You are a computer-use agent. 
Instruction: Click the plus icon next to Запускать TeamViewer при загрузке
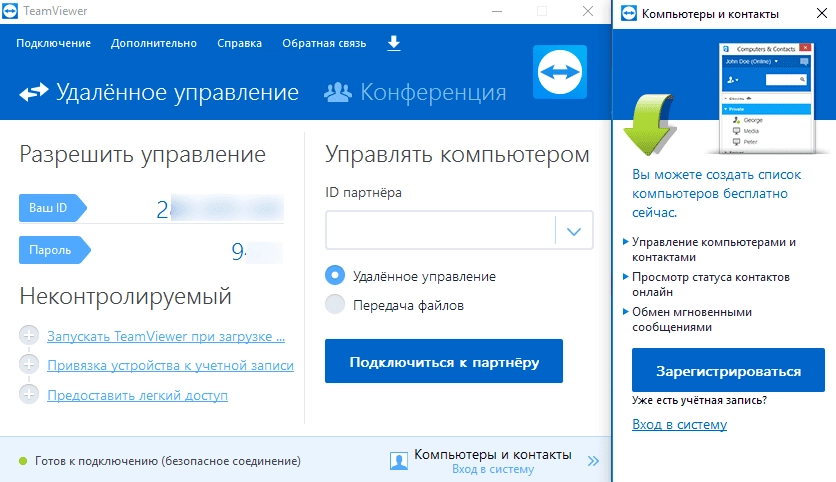[x=29, y=335]
